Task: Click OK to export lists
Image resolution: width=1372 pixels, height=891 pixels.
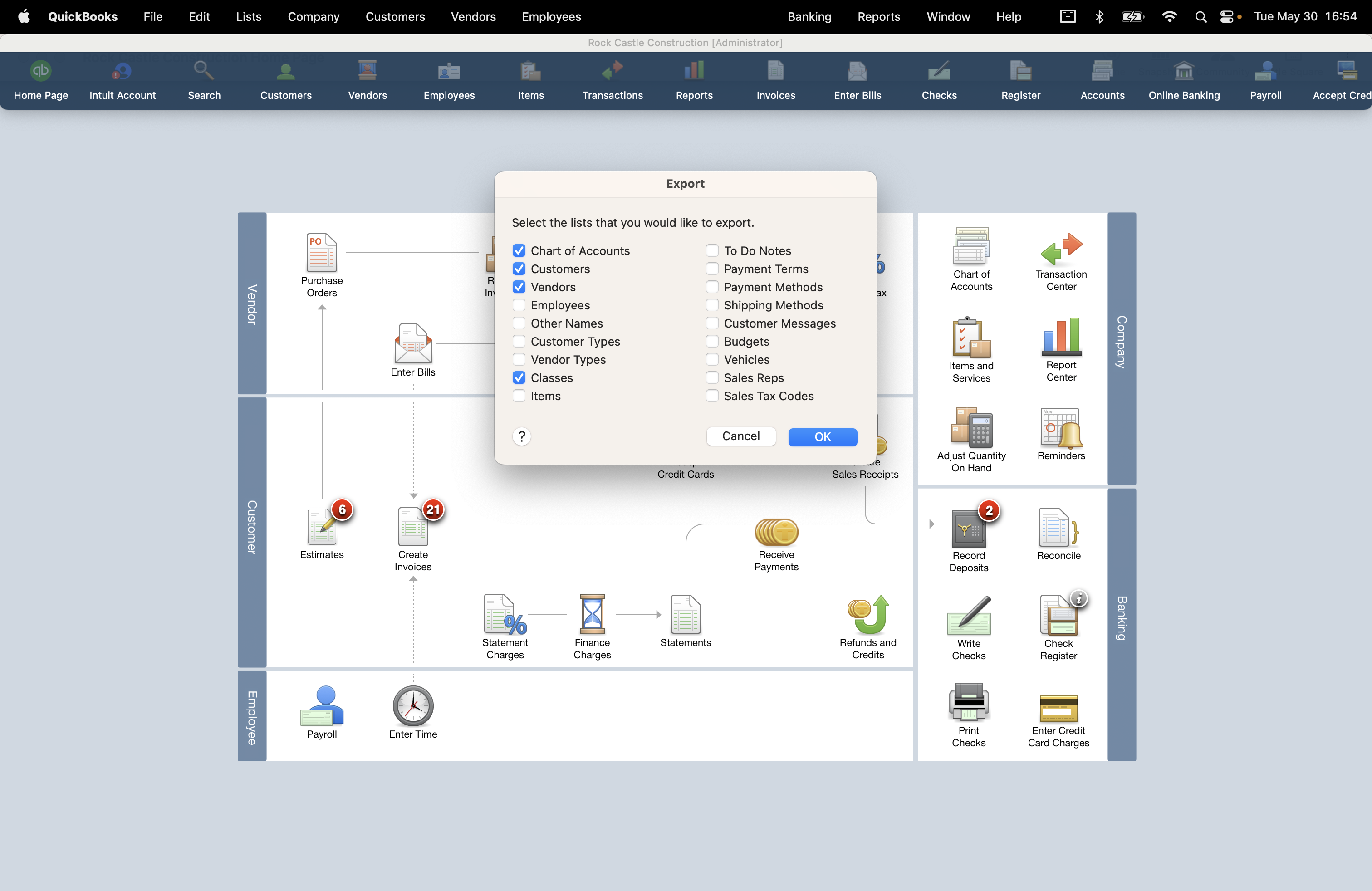Action: click(823, 437)
